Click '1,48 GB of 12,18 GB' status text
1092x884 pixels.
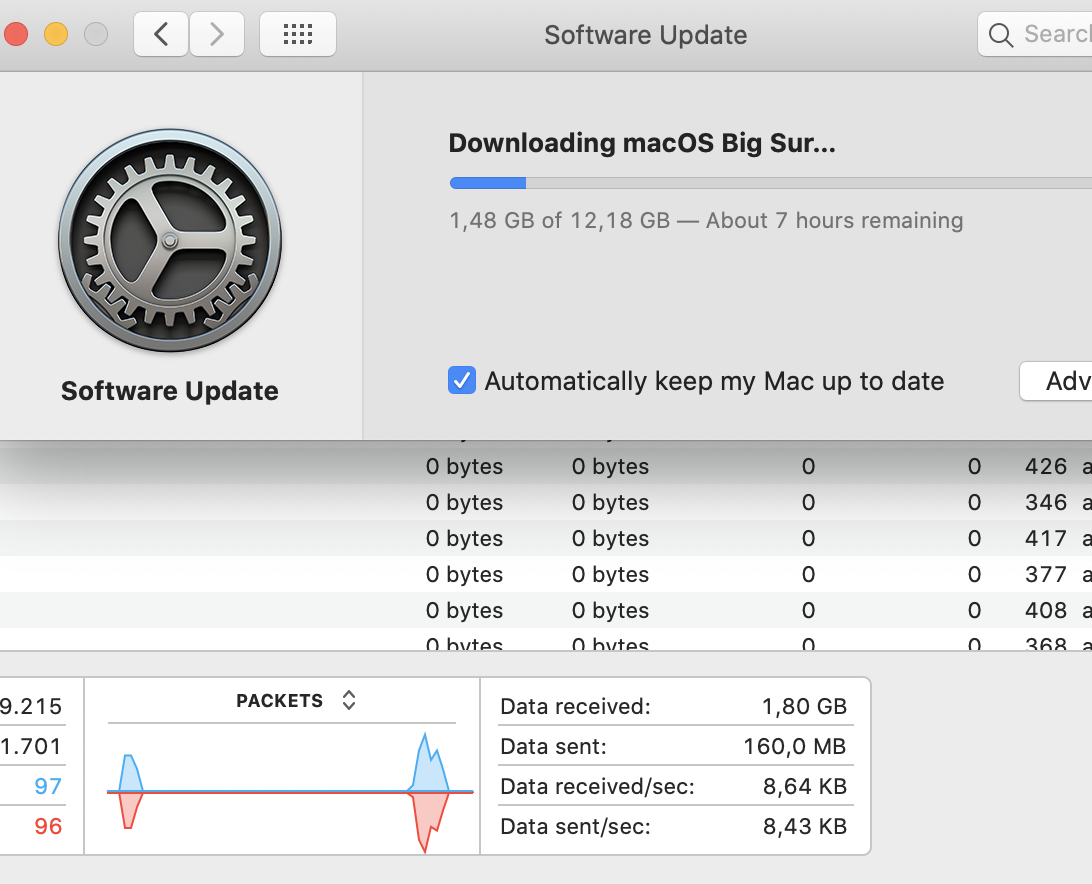tap(559, 220)
